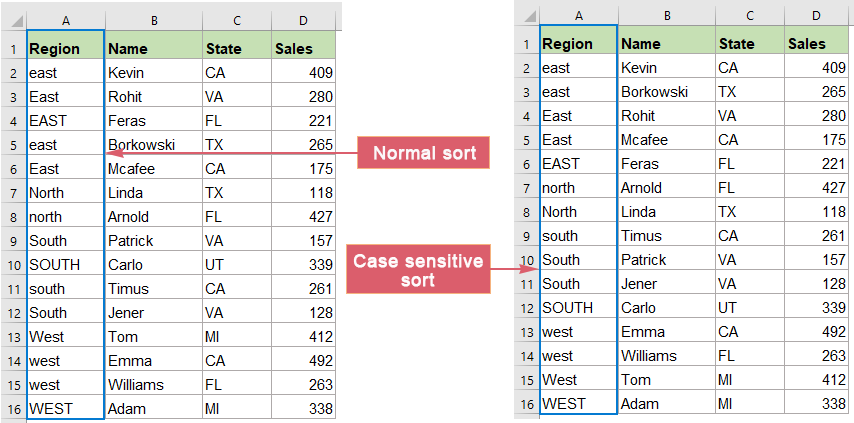Select the uppercase EAST cell in right table
The width and height of the screenshot is (854, 423).
578,164
